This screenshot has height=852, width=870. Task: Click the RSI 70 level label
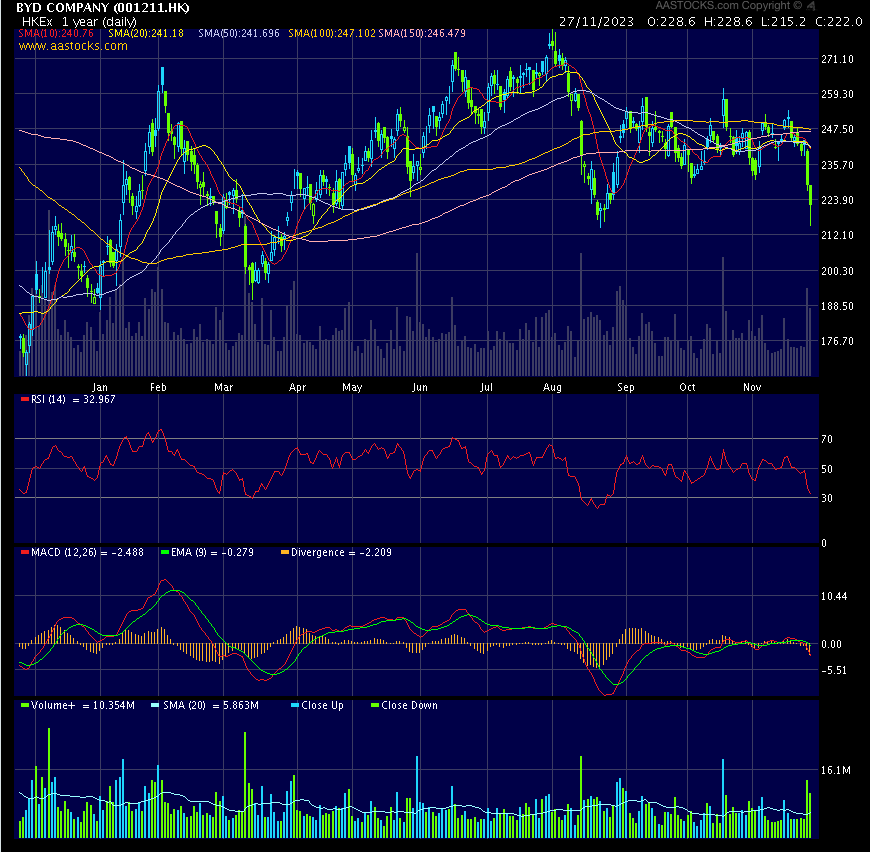click(x=827, y=439)
